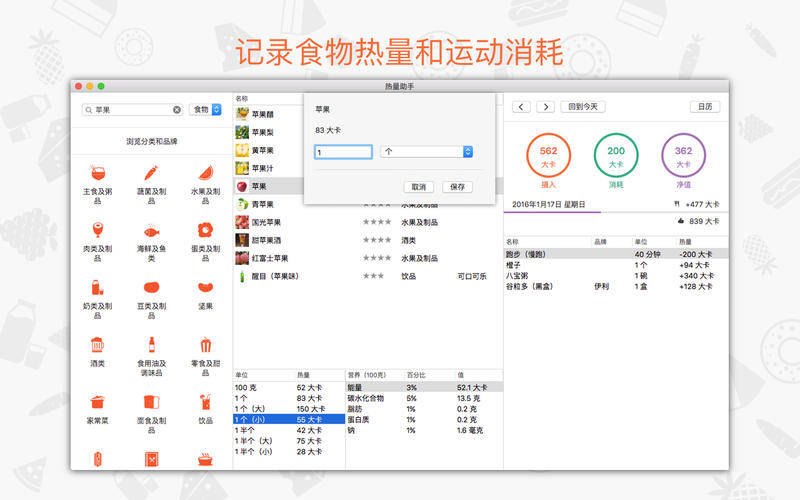The height and width of the screenshot is (500, 800).
Task: Open the 面食及制品 bread category
Action: [152, 413]
